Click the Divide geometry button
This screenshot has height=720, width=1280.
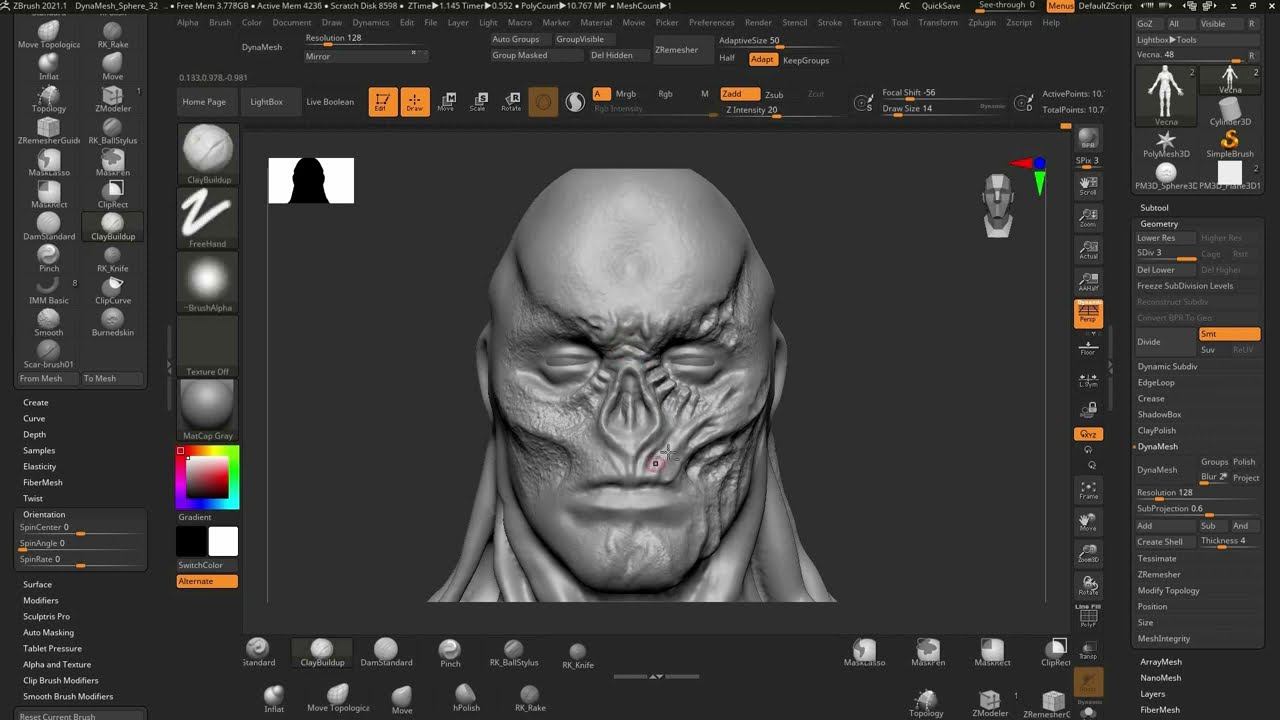coord(1165,342)
